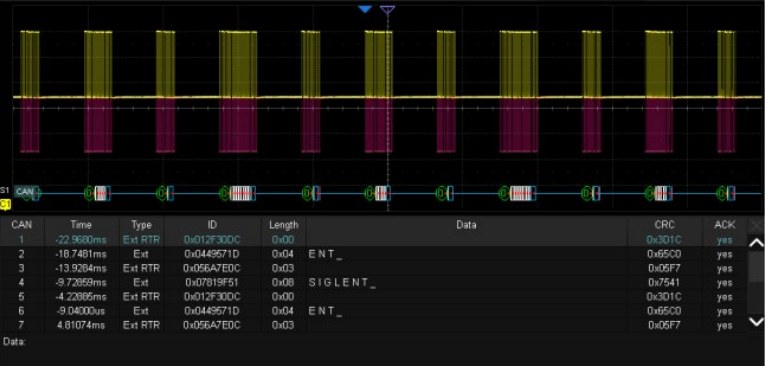Click CRC value 0x3D1C in highlighted row 1
765x366 pixels.
[664, 240]
